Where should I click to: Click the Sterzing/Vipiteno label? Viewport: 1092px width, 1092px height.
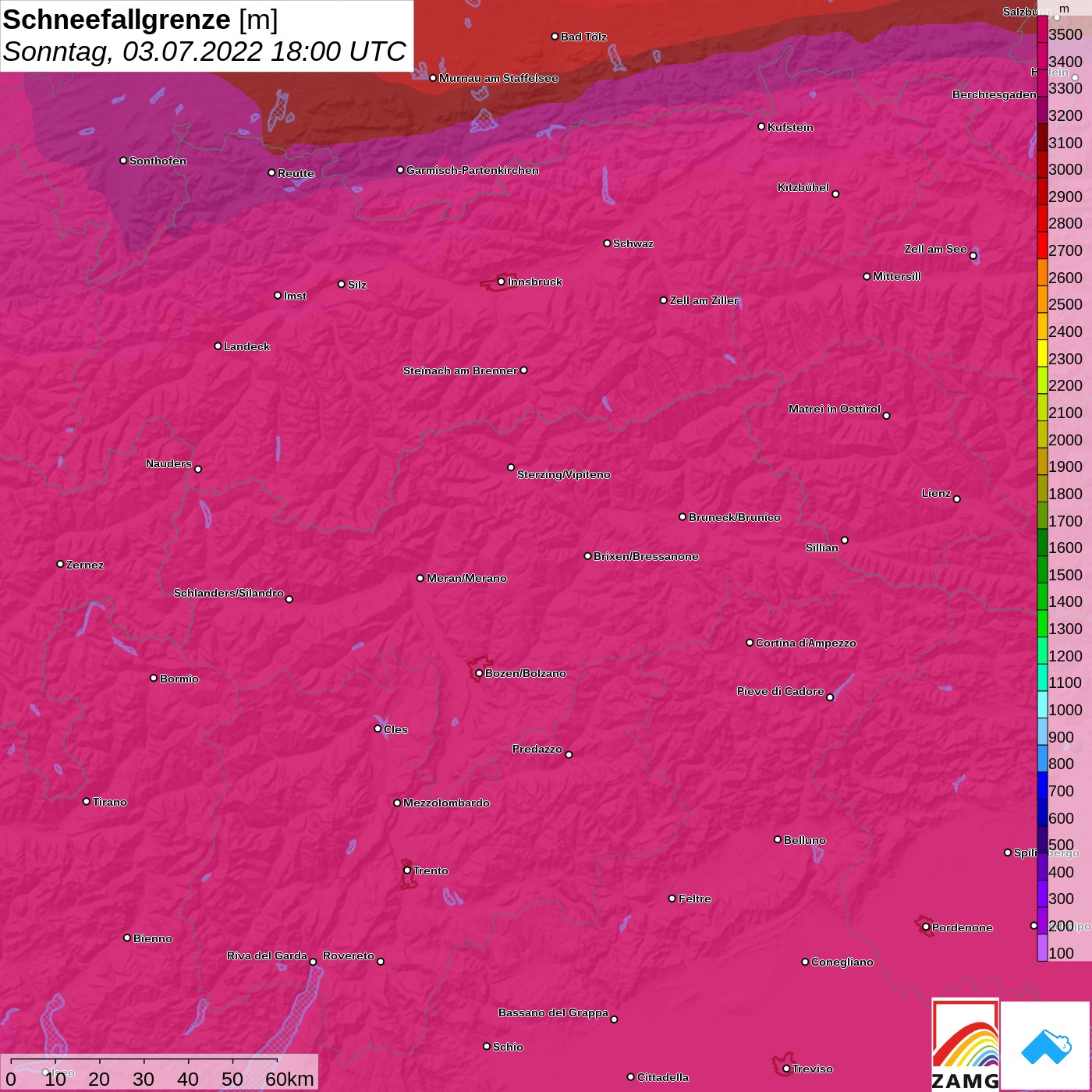pyautogui.click(x=563, y=474)
